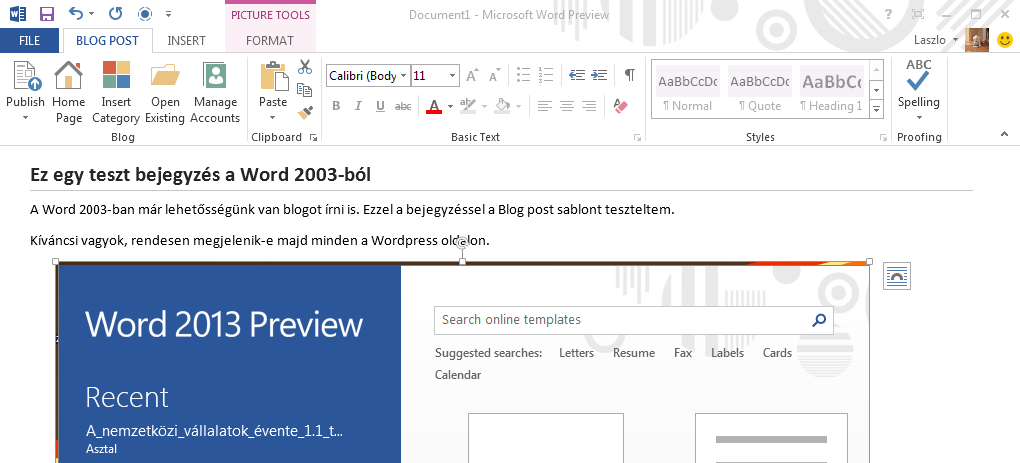Image resolution: width=1020 pixels, height=463 pixels.
Task: Apply bulleted list
Action: [x=523, y=75]
